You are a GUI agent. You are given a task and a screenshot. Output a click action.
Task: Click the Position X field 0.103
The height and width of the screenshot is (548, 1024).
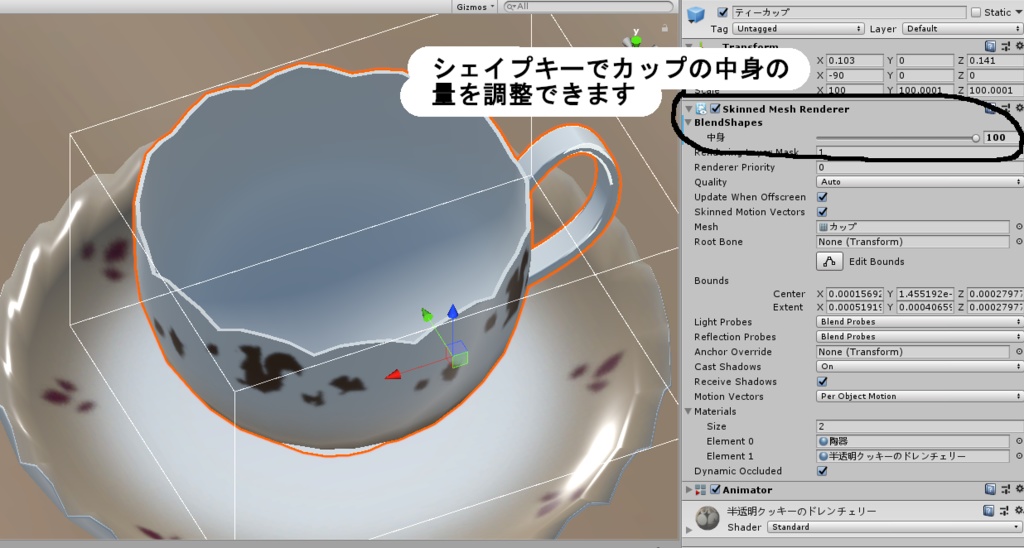pos(854,61)
